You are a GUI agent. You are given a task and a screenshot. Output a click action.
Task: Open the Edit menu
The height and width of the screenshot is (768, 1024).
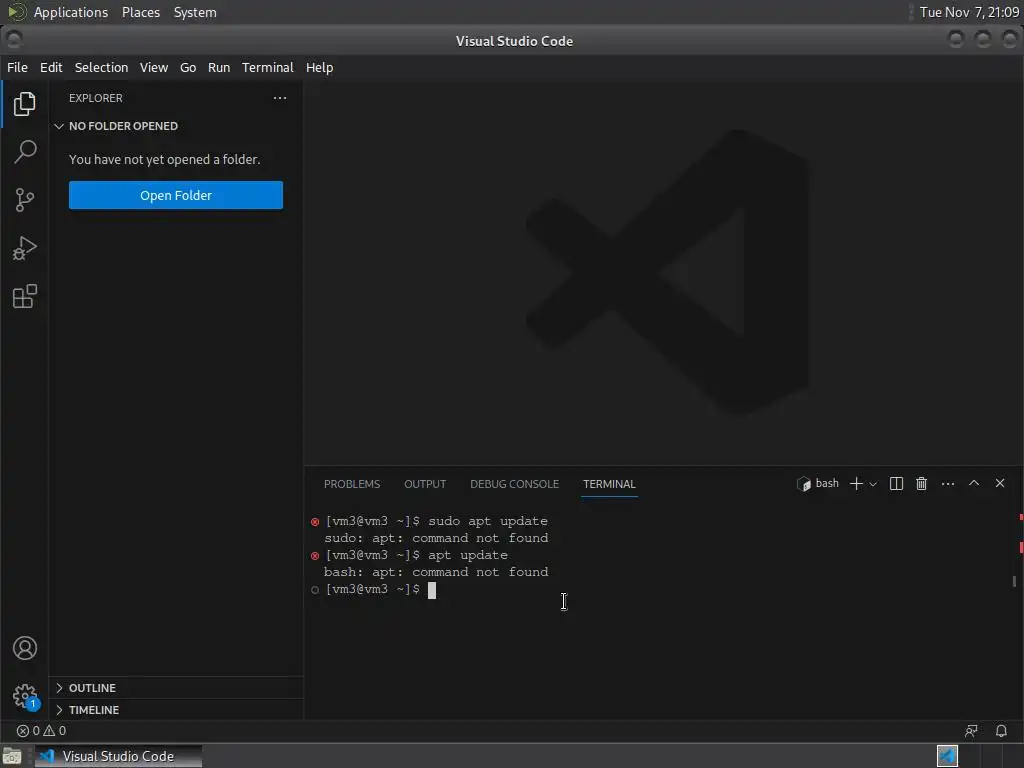click(x=51, y=67)
